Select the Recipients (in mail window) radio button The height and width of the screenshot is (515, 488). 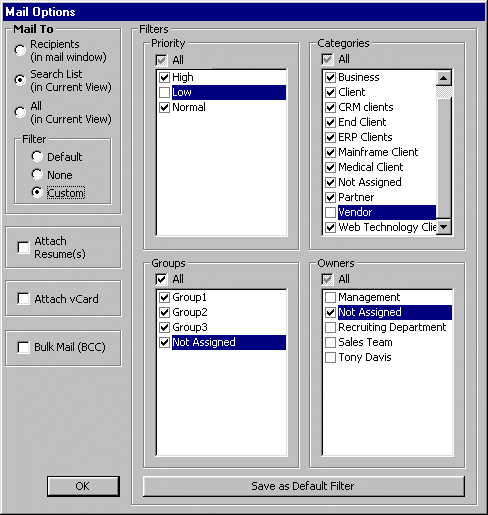(20, 50)
